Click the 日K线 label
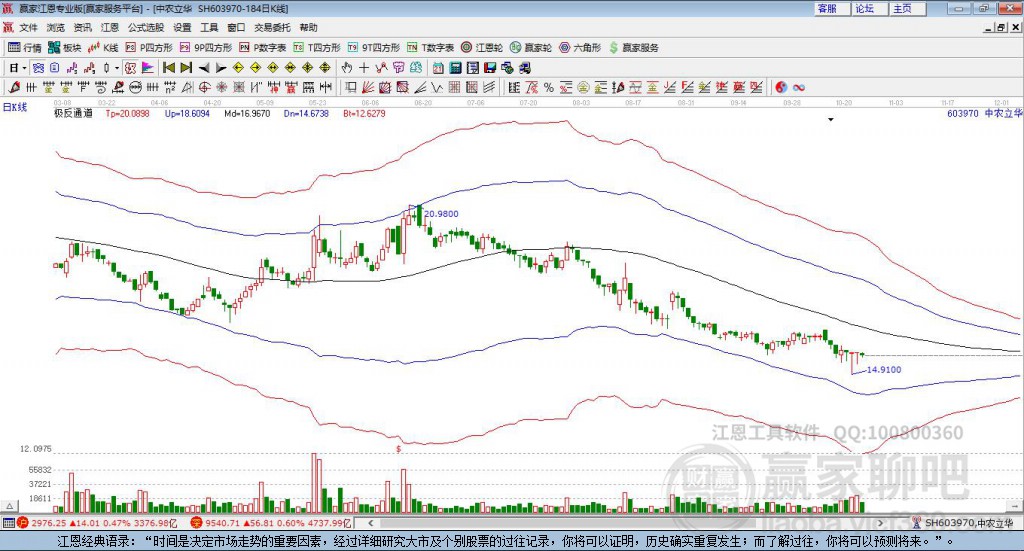The height and width of the screenshot is (551, 1024). click(x=15, y=107)
